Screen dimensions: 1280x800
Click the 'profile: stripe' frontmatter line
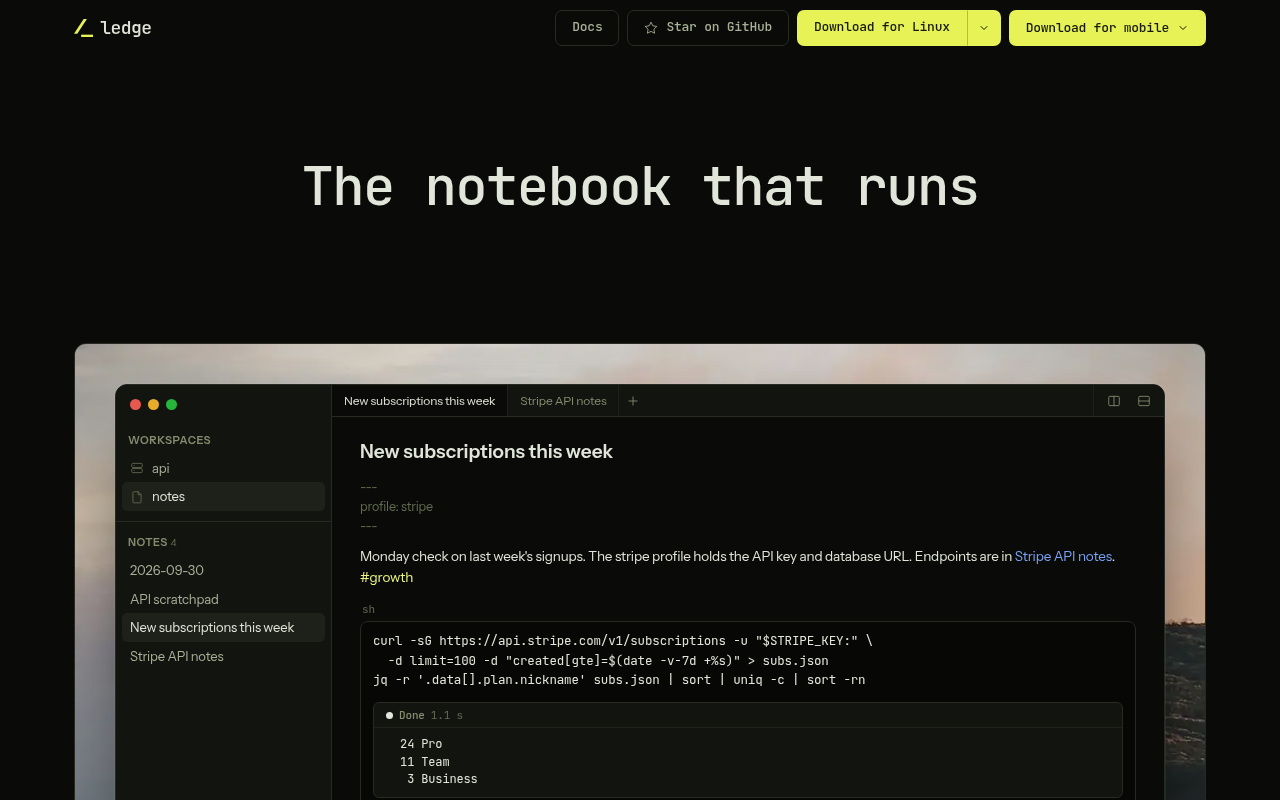(x=396, y=507)
